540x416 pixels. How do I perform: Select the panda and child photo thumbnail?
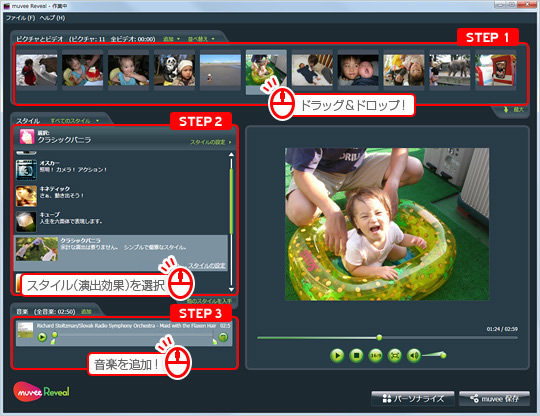pyautogui.click(x=174, y=70)
